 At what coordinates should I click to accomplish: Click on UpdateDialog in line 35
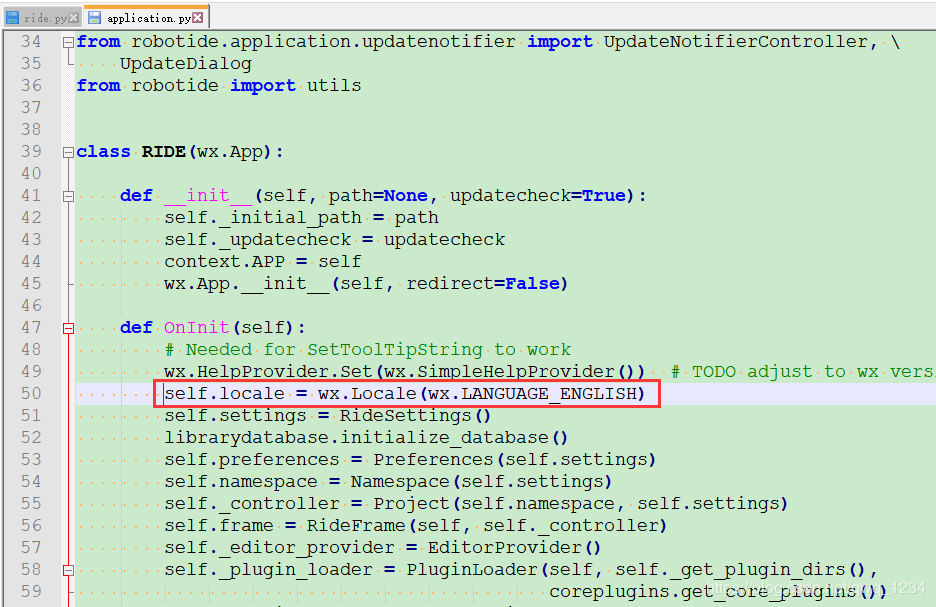[x=186, y=64]
